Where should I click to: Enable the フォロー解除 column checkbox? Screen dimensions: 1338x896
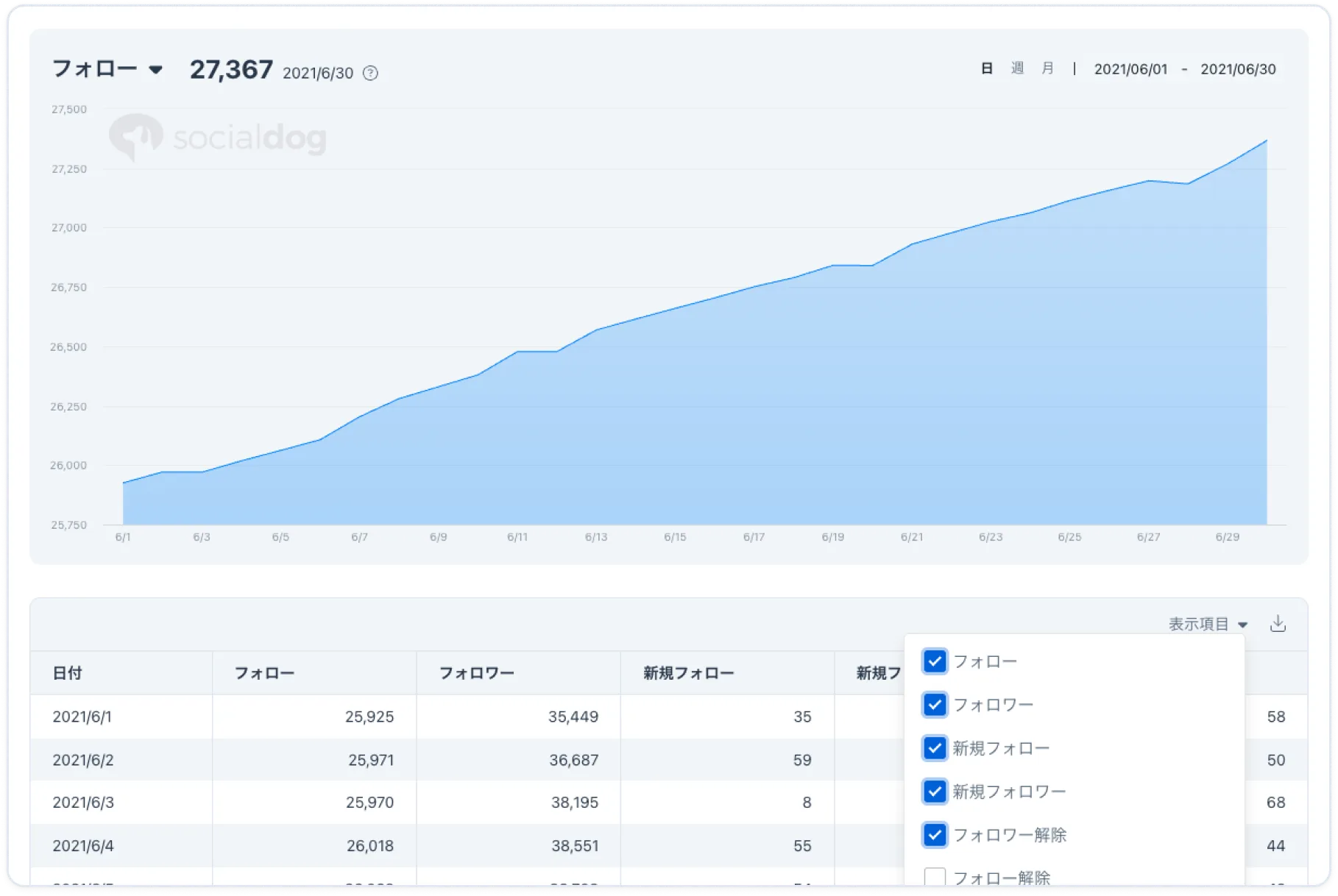pos(935,878)
